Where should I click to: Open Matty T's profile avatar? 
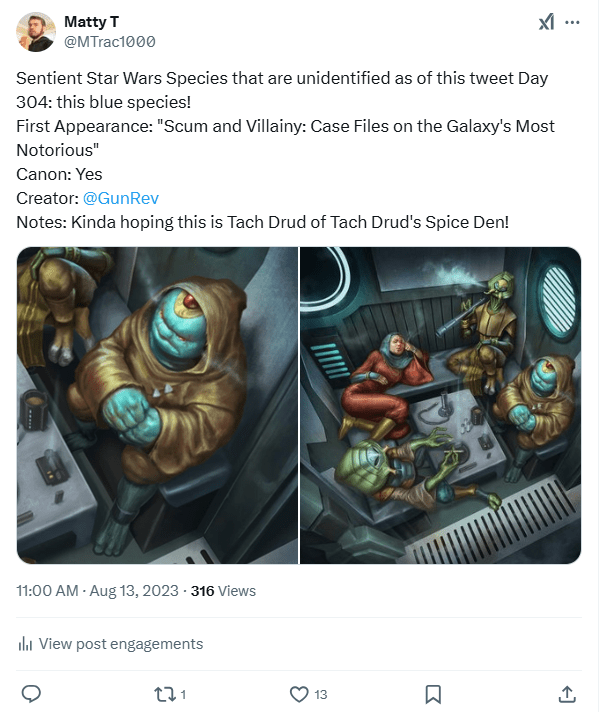pos(35,32)
